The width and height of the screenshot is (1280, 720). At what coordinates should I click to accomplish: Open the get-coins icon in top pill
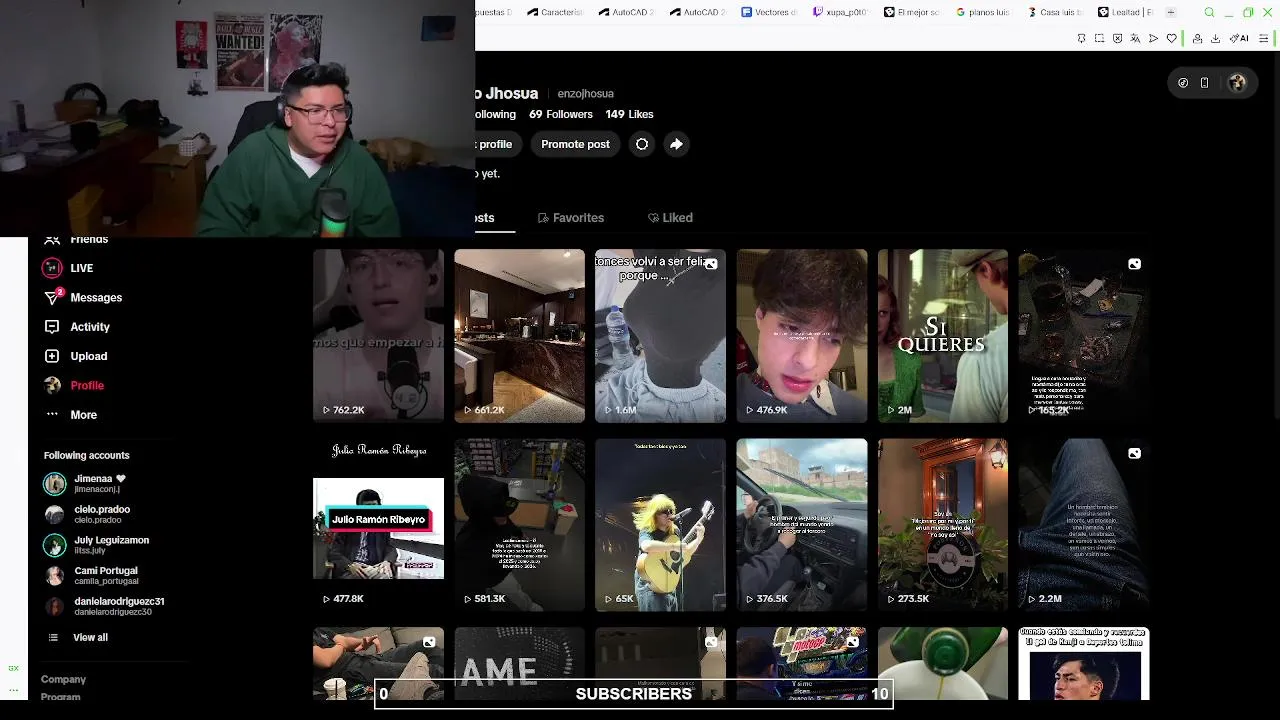tap(1183, 83)
